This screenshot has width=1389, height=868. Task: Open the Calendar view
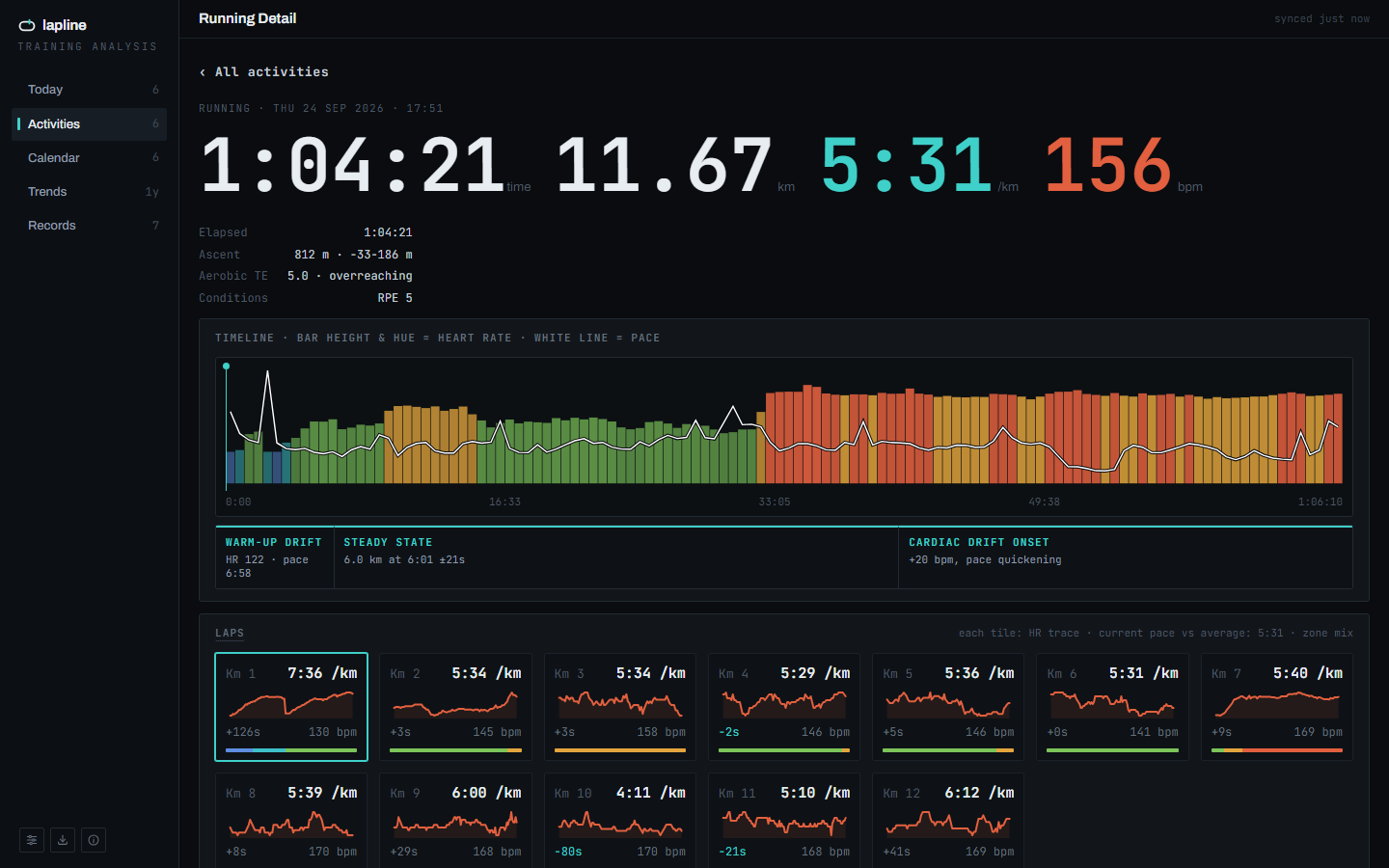pos(89,157)
